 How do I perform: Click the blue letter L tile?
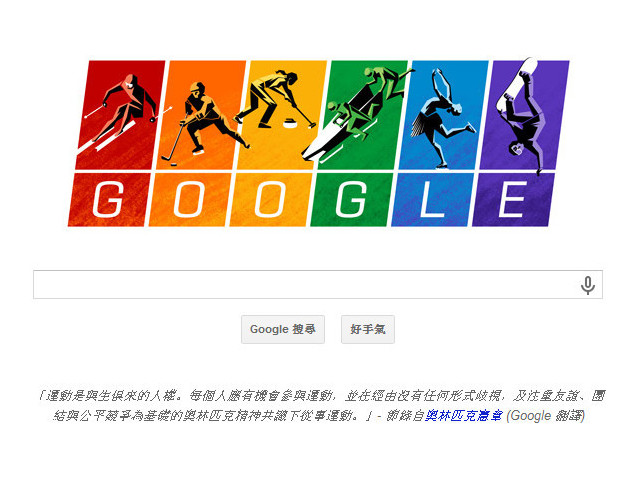433,199
